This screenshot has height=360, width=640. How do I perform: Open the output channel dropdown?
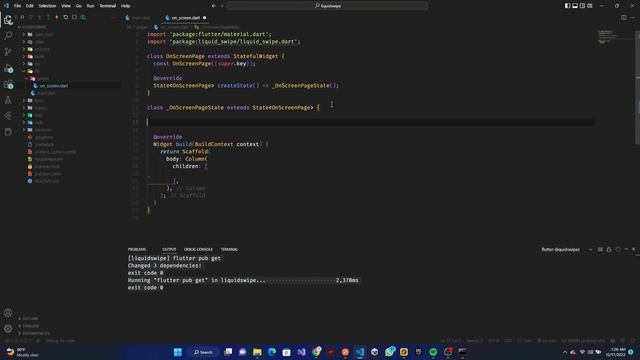click(566, 249)
